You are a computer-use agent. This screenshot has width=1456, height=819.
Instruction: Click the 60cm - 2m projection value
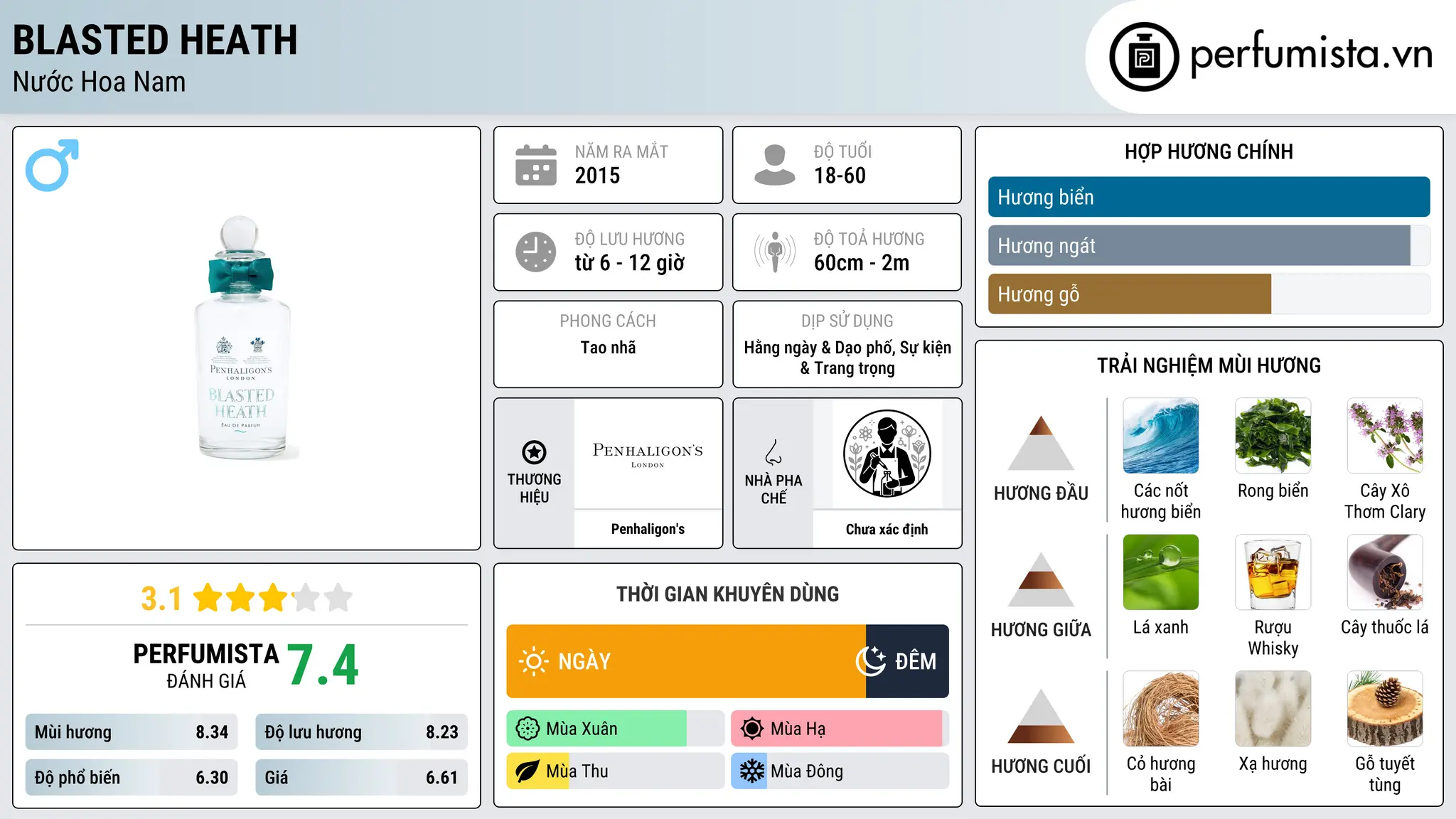(x=862, y=263)
